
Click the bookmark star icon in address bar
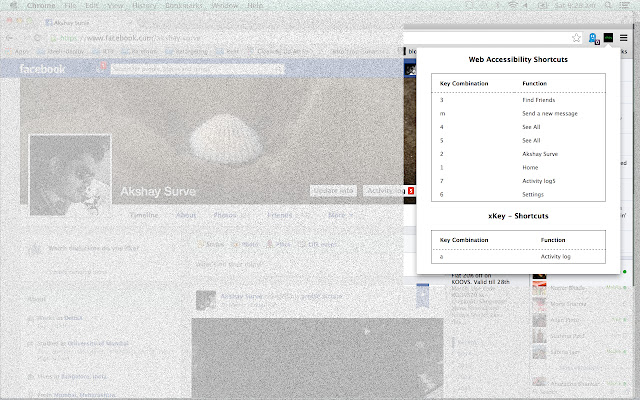pos(577,38)
